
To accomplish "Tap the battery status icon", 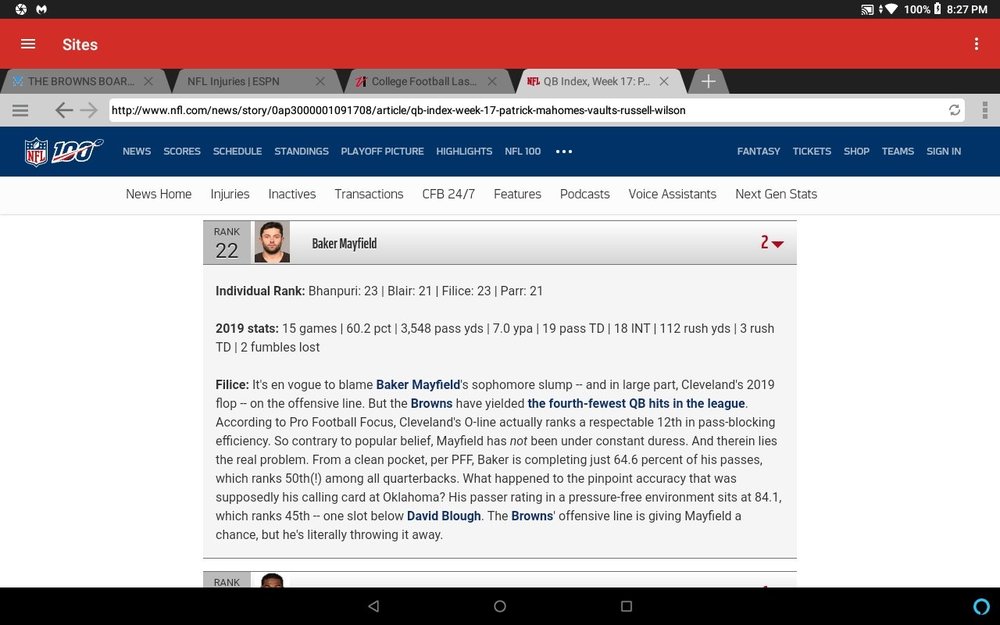I will click(937, 9).
